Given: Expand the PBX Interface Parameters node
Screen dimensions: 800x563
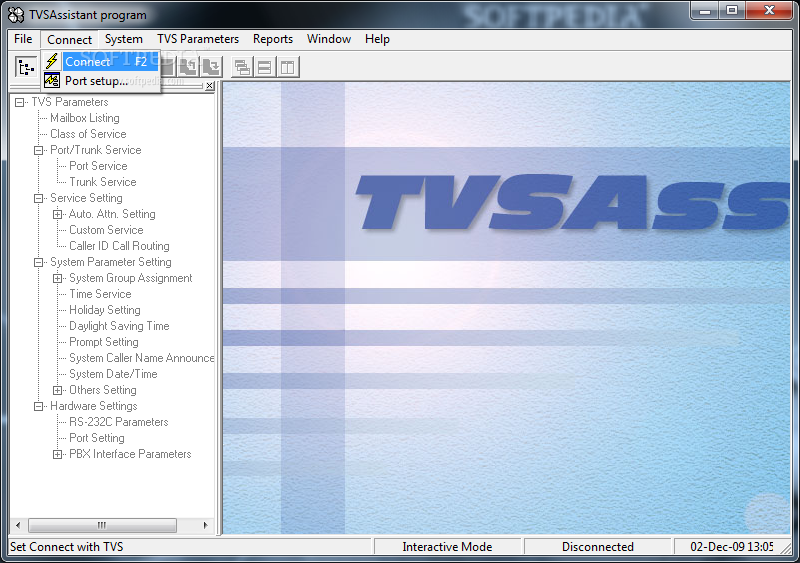Looking at the screenshot, I should 58,454.
